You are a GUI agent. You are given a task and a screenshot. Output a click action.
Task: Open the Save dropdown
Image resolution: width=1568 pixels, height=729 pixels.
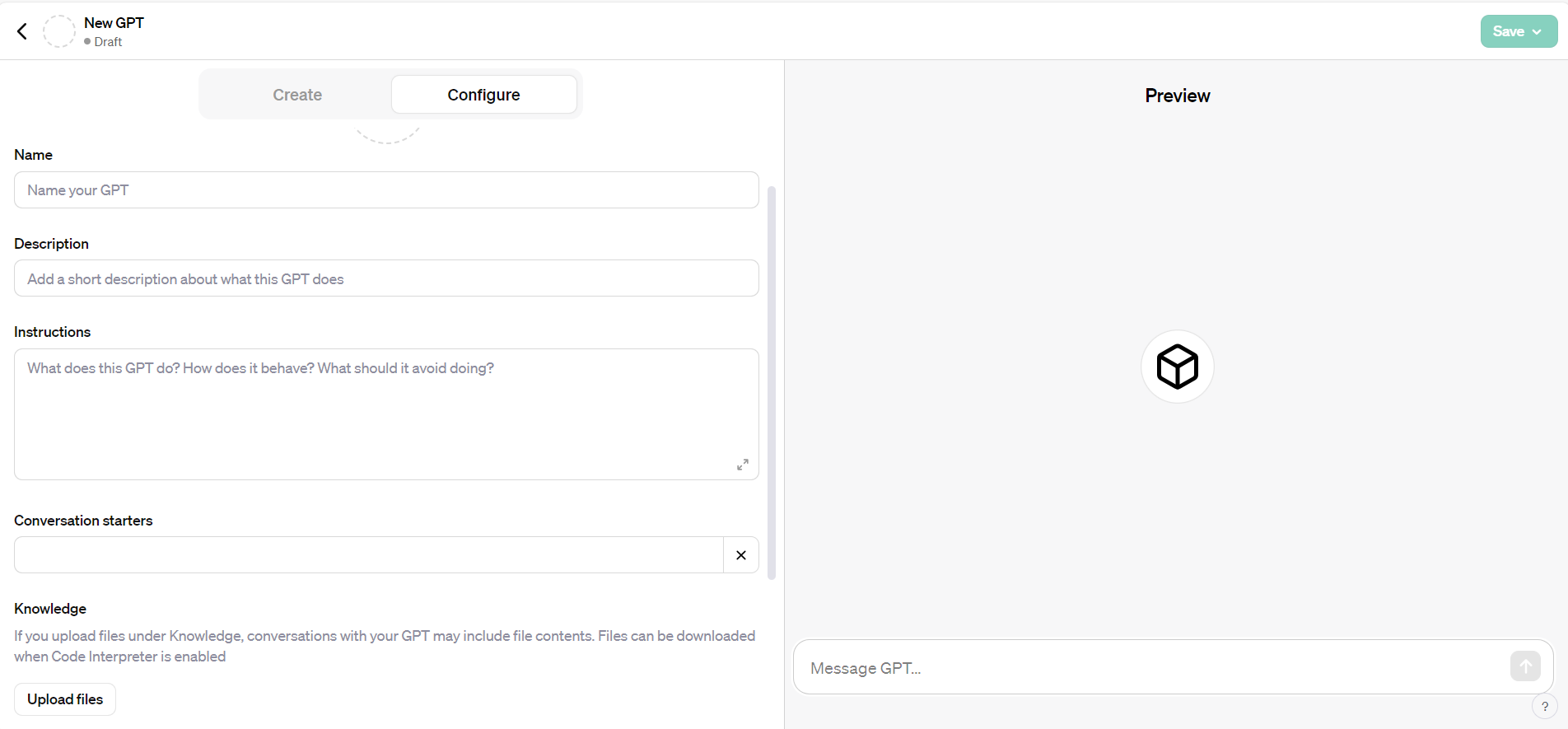pos(1518,31)
